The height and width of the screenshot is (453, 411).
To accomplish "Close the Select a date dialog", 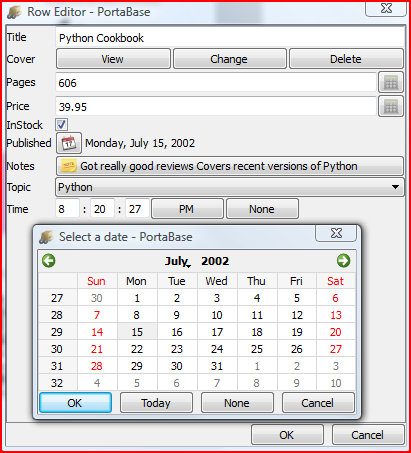I will [x=336, y=233].
